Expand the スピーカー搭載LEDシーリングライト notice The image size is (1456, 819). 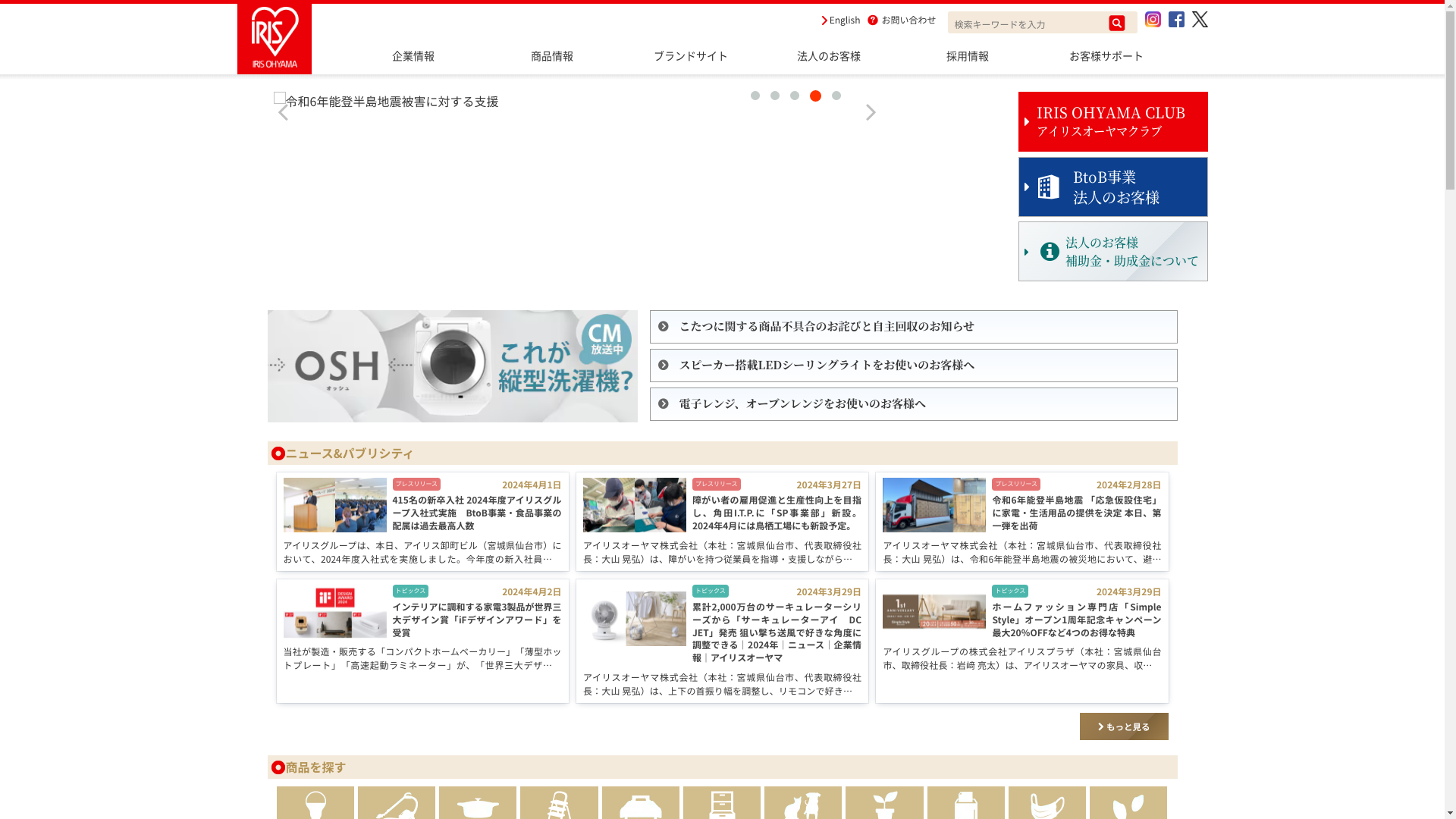coord(913,366)
